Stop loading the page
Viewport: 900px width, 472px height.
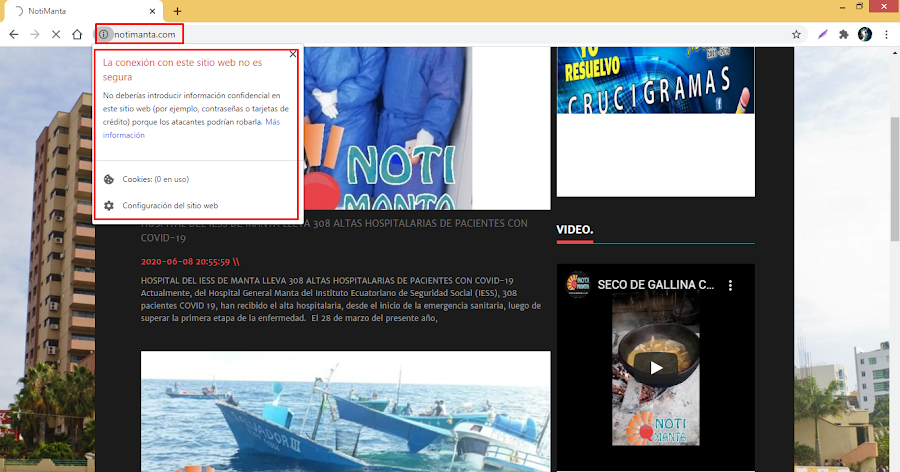(x=56, y=34)
